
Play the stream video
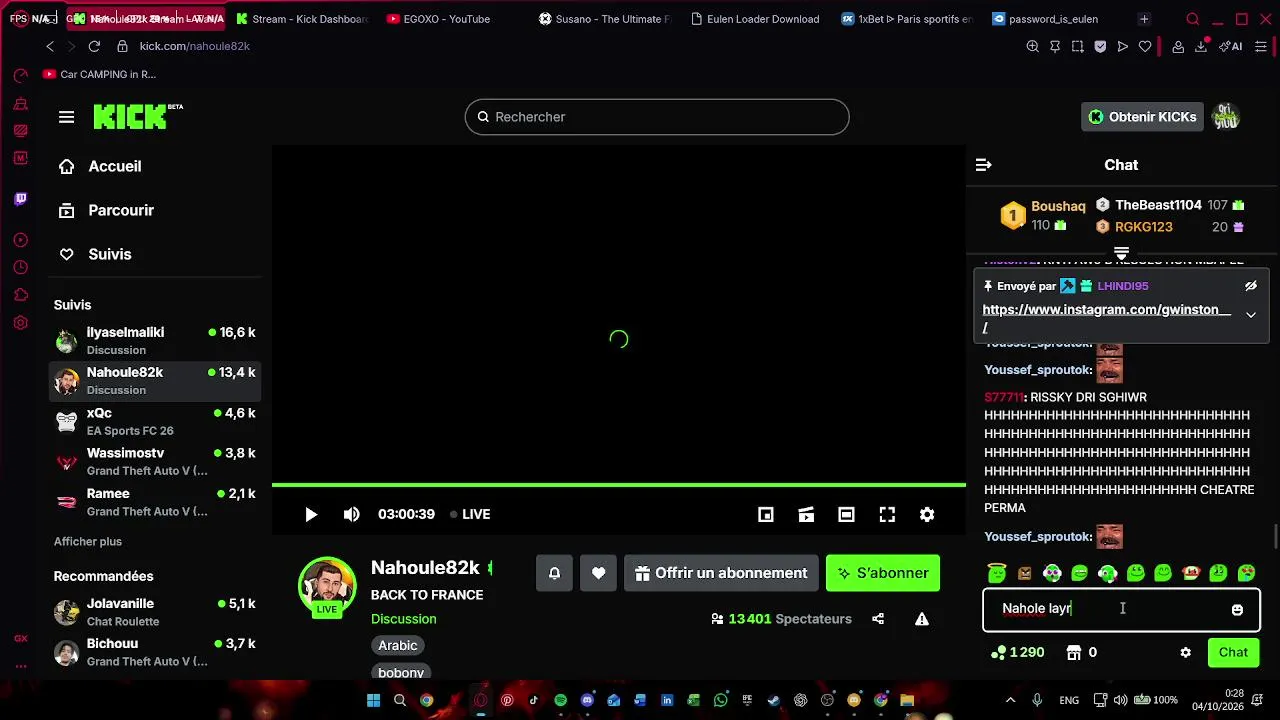click(x=311, y=514)
